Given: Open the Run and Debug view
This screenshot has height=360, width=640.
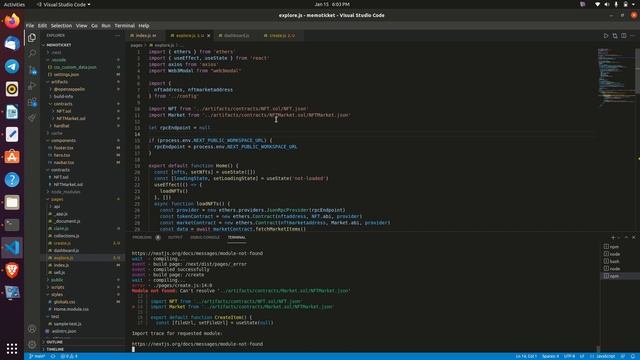Looking at the screenshot, I should (x=32, y=86).
